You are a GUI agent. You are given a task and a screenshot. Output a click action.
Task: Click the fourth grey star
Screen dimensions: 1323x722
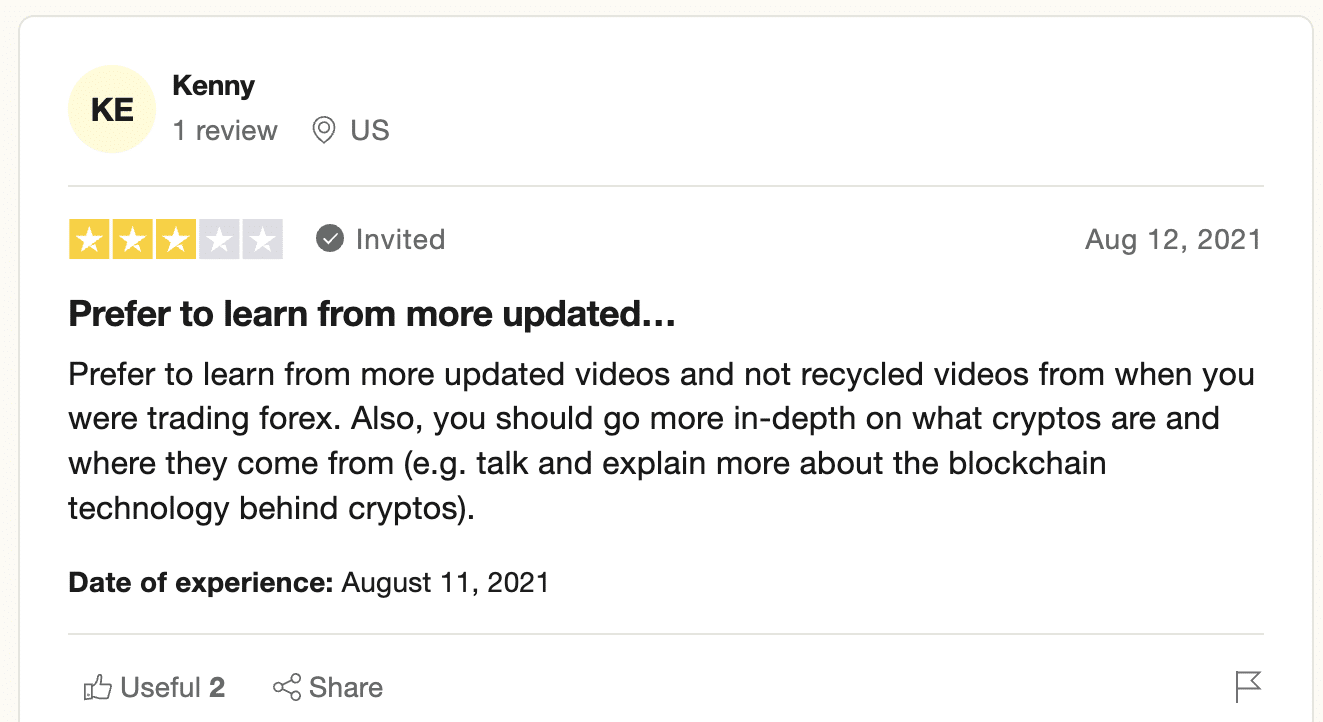219,240
